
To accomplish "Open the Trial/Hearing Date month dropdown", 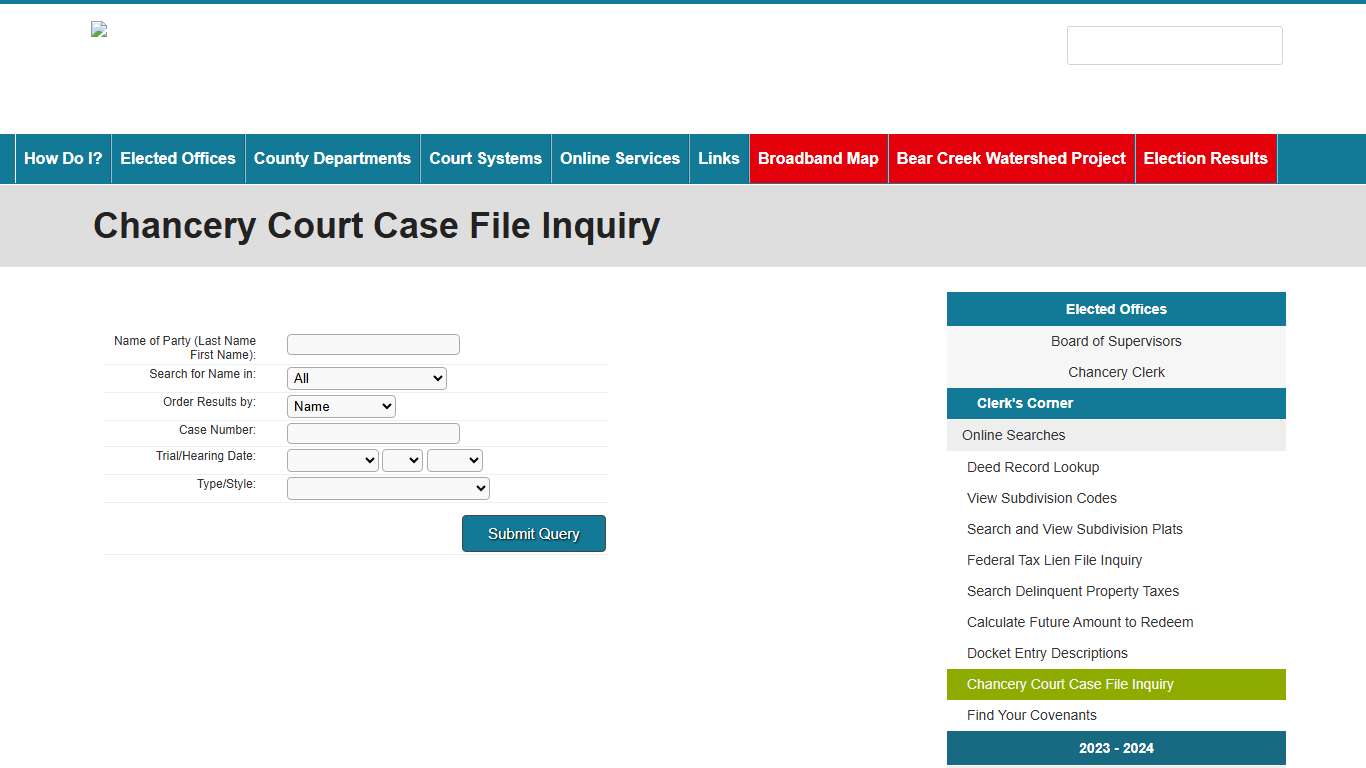I will 332,460.
